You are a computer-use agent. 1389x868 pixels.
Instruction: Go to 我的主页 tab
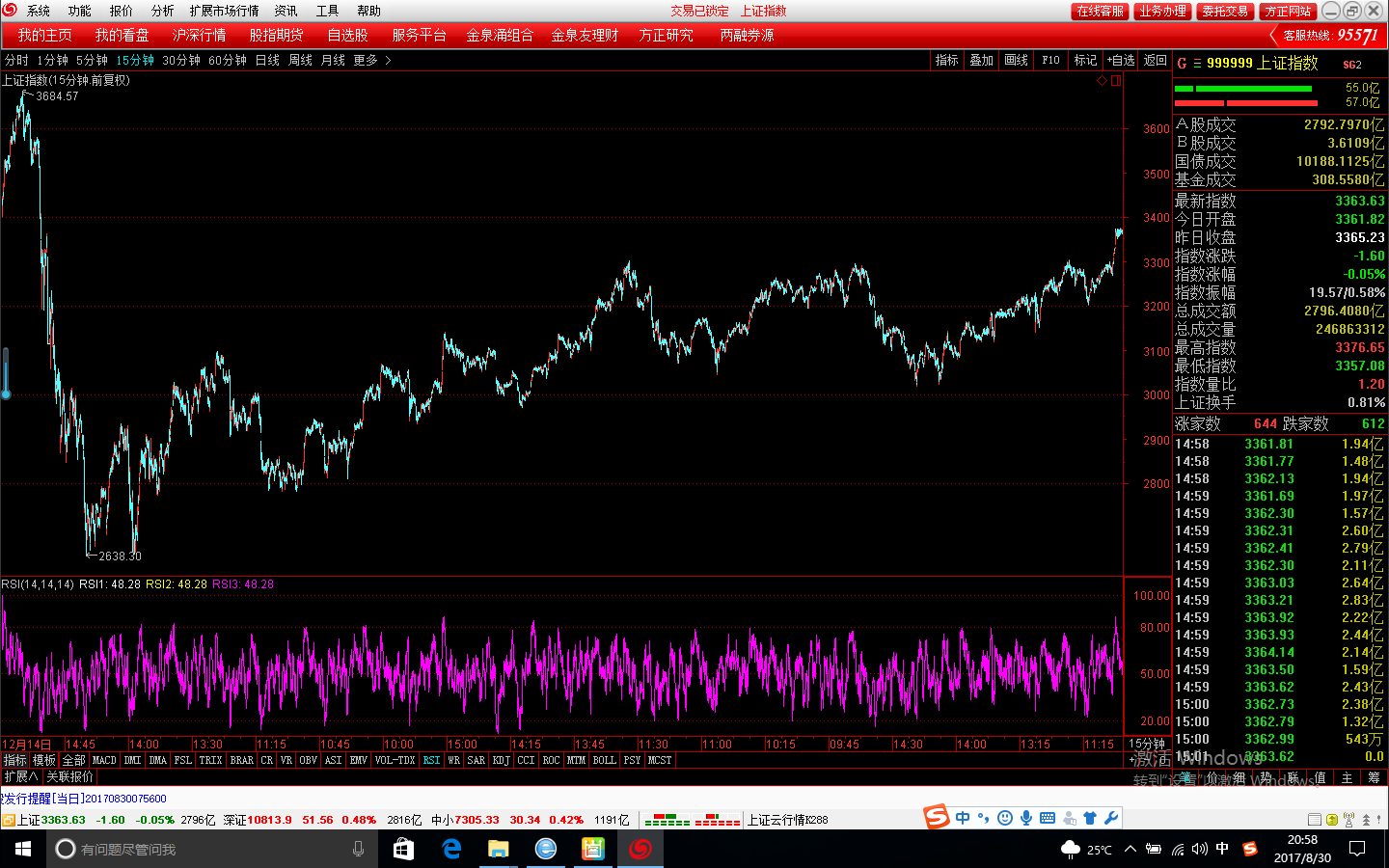tap(45, 35)
